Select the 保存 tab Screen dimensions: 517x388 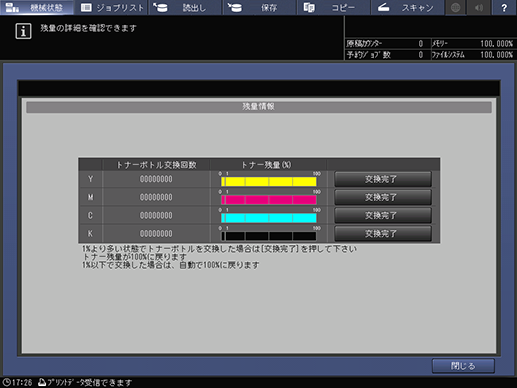click(260, 7)
